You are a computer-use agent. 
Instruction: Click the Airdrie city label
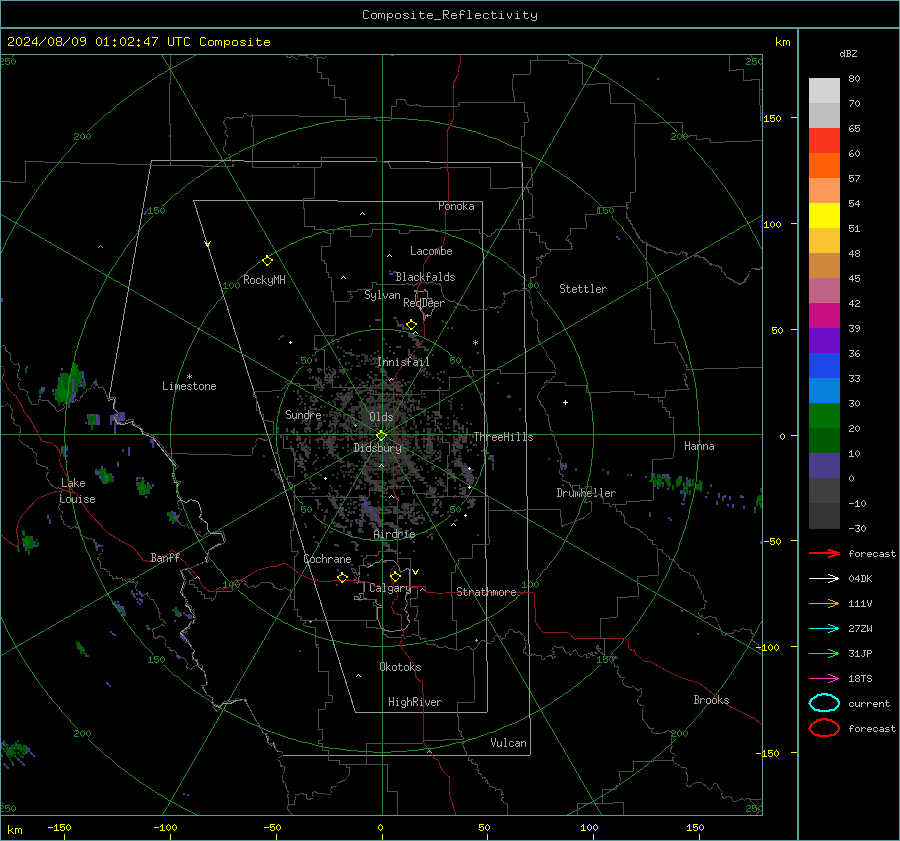click(394, 534)
